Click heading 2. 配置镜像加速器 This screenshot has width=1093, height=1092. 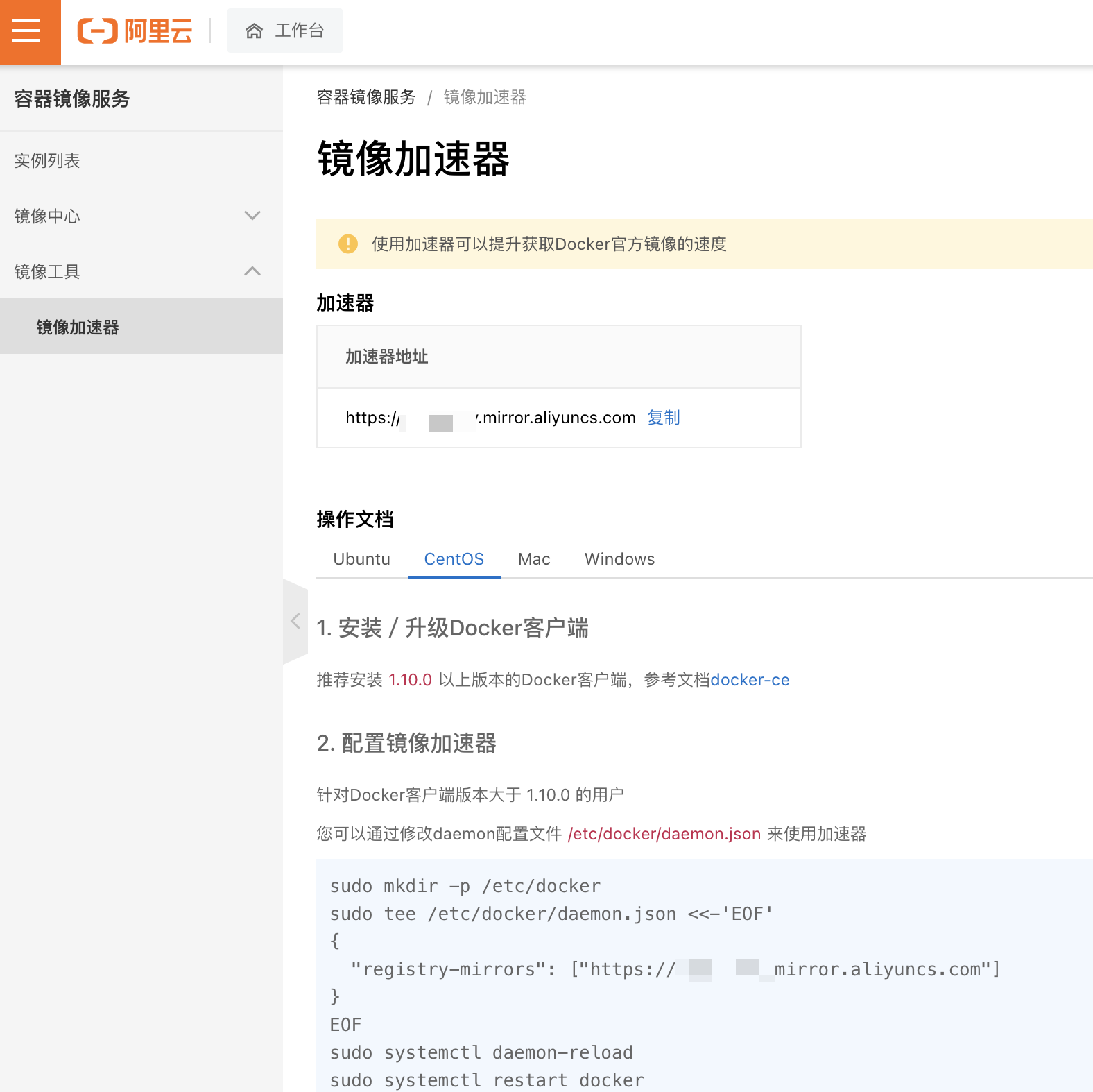(x=406, y=743)
